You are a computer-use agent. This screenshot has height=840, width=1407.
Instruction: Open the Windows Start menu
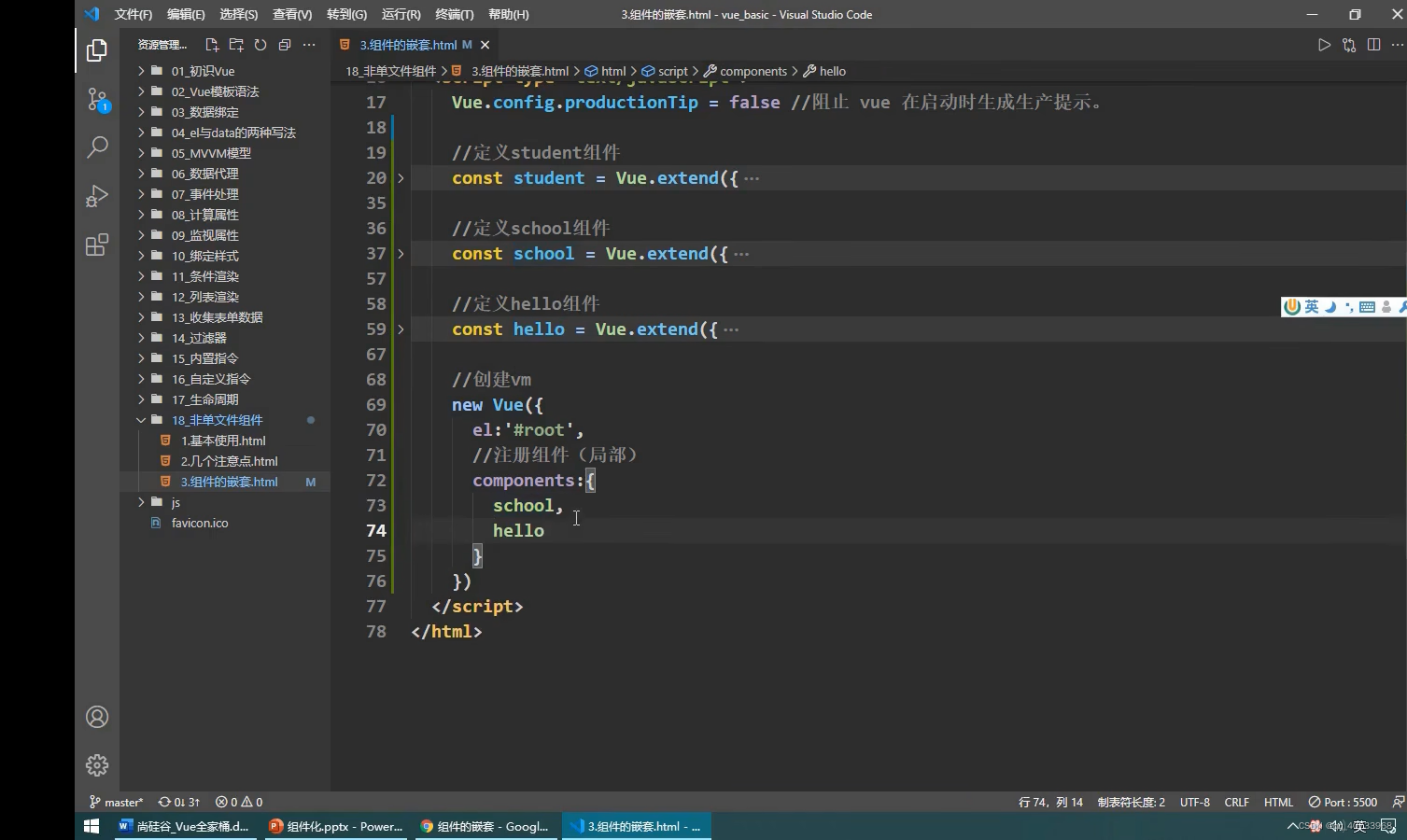coord(91,826)
